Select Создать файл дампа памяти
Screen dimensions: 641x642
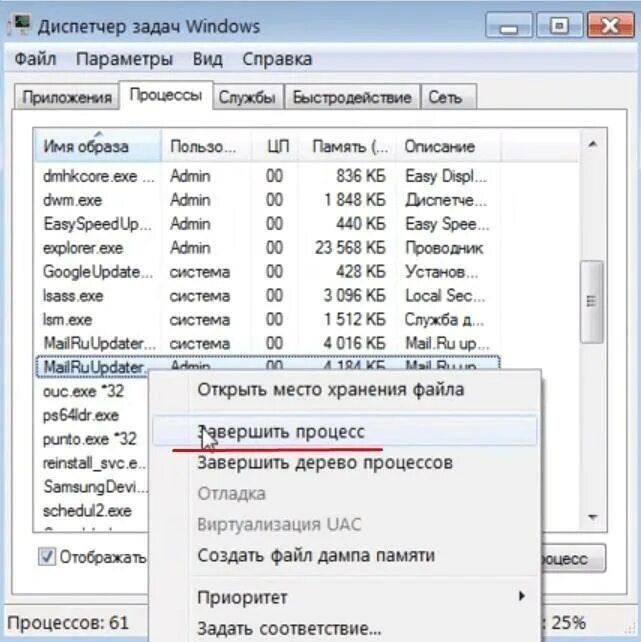(345, 555)
